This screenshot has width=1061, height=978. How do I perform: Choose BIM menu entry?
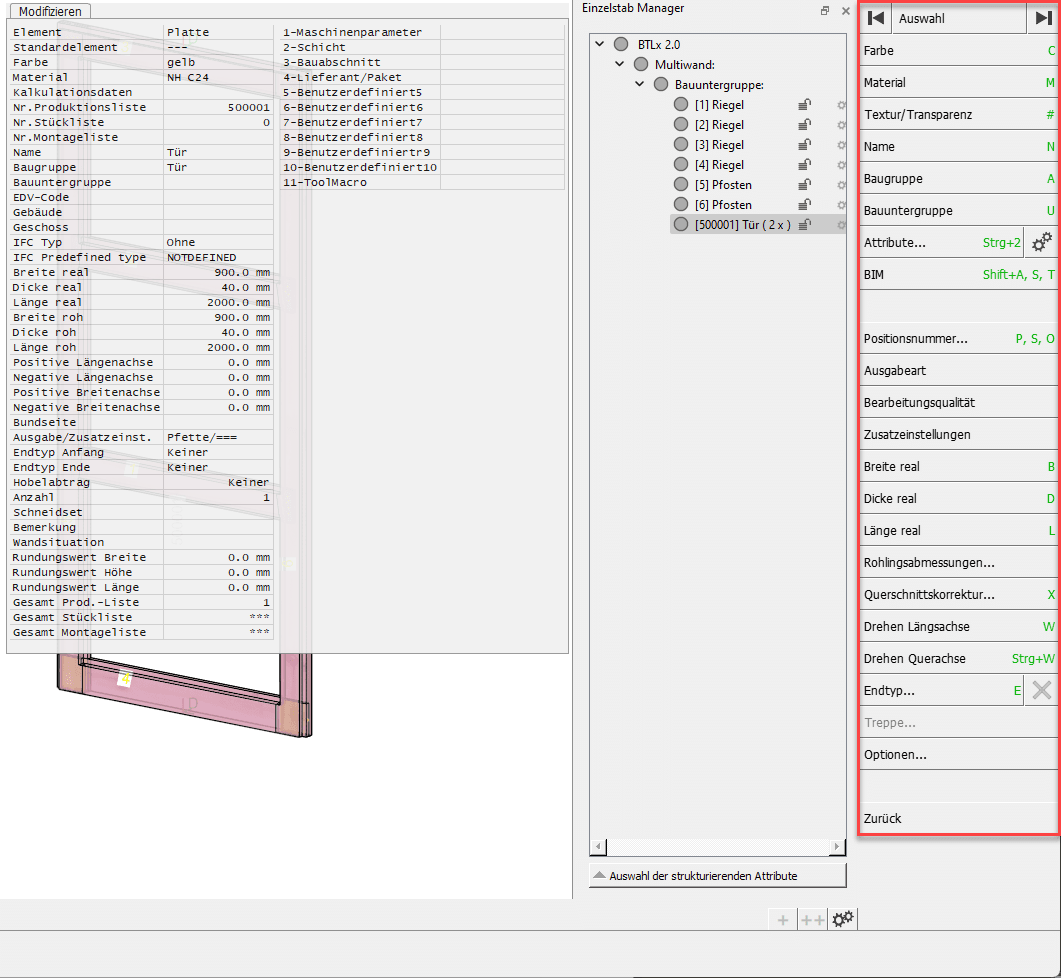coord(959,275)
